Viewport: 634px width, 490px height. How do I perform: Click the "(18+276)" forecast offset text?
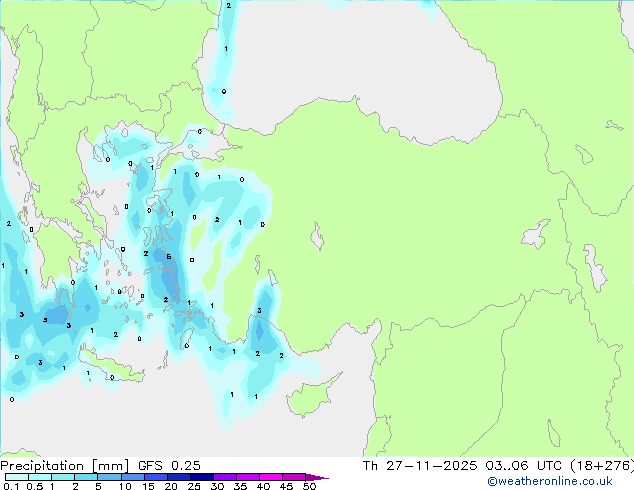point(602,466)
